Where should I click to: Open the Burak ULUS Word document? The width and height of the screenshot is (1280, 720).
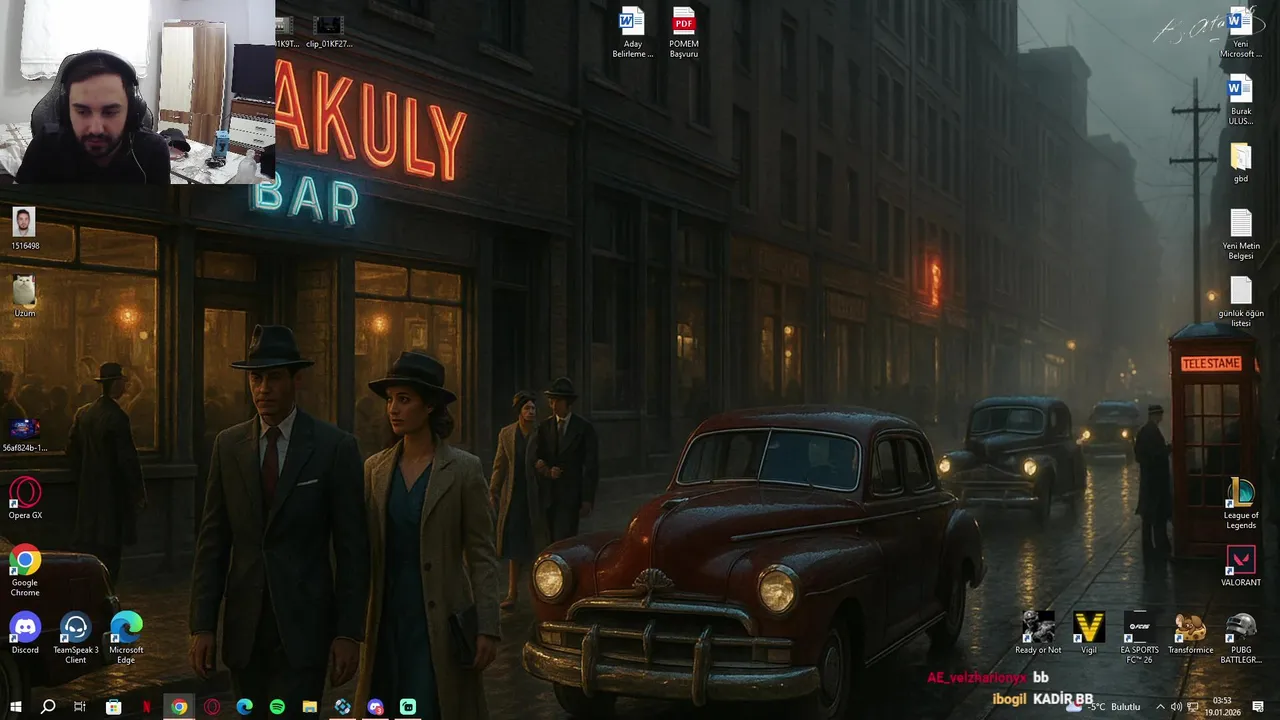pyautogui.click(x=1240, y=100)
